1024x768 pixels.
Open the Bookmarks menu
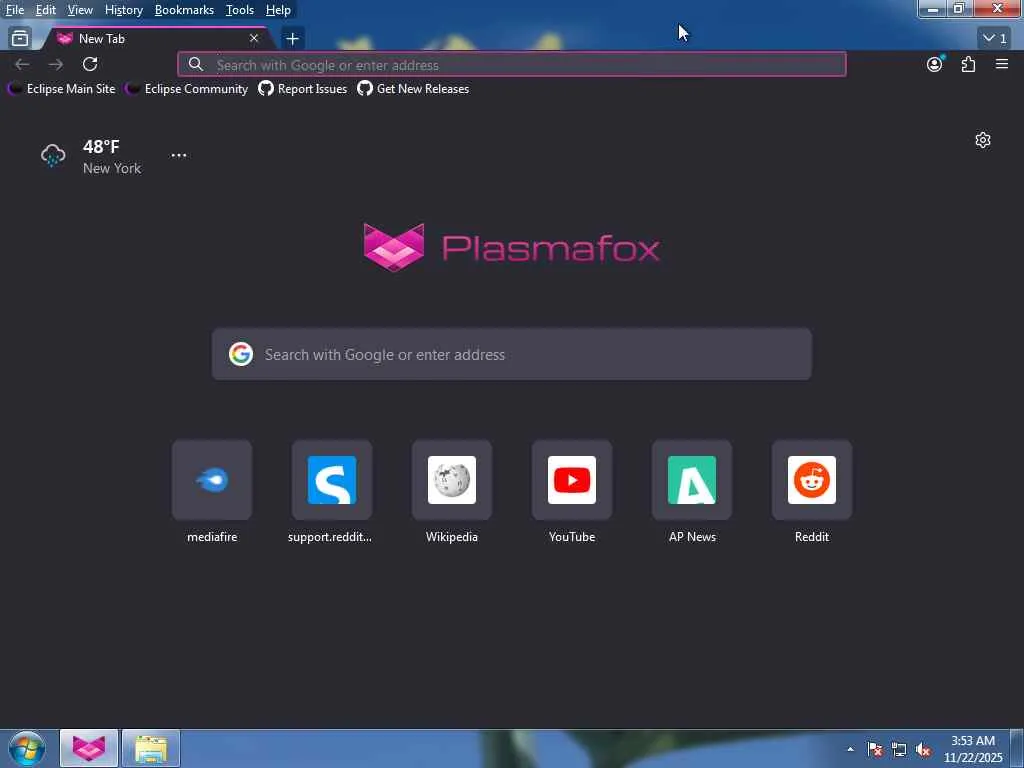click(184, 10)
